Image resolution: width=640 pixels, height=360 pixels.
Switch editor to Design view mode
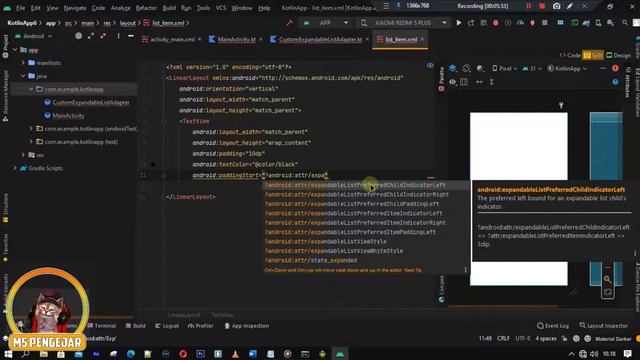click(x=618, y=55)
